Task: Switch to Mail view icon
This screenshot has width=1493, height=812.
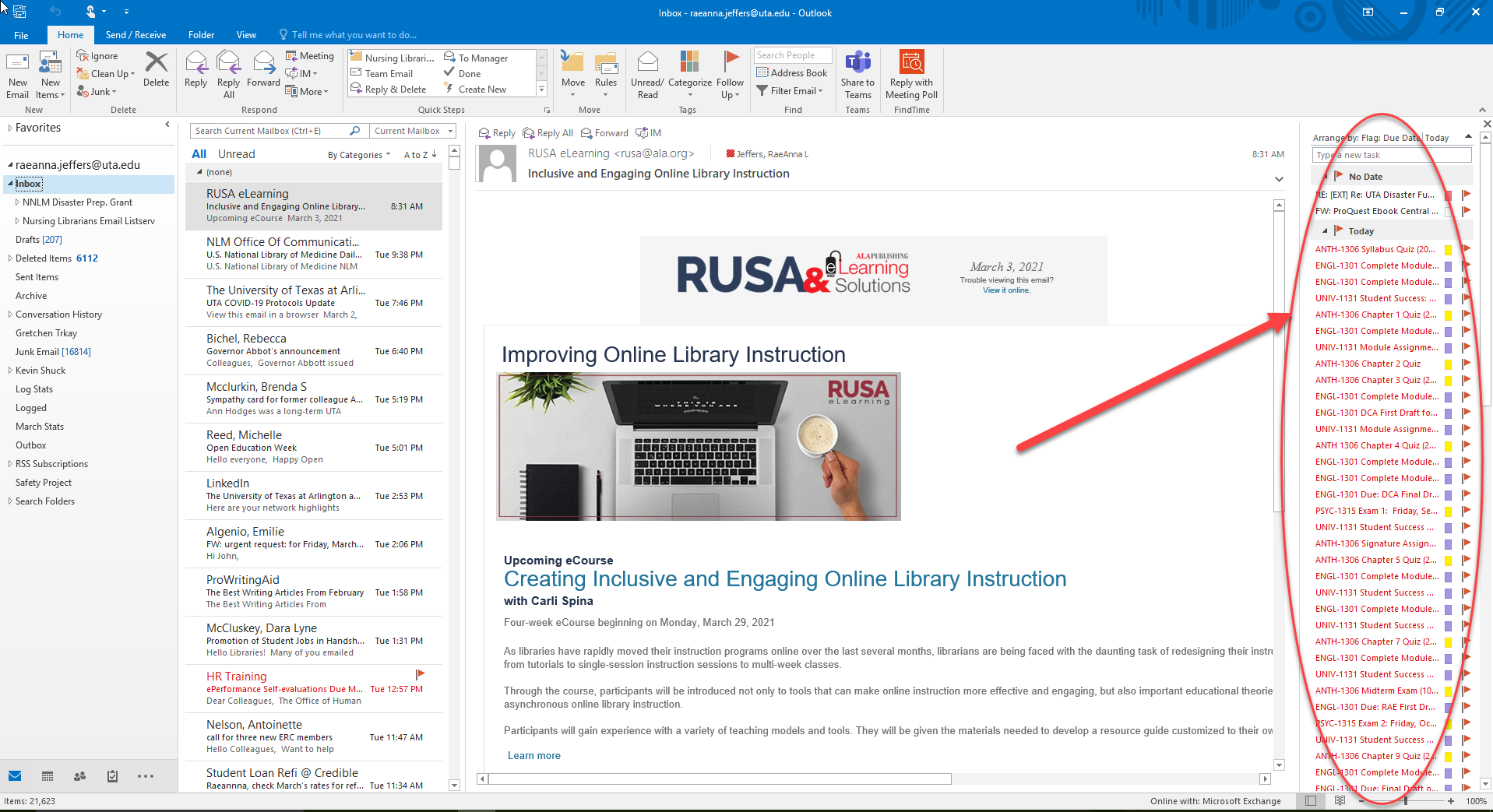Action: pyautogui.click(x=15, y=776)
